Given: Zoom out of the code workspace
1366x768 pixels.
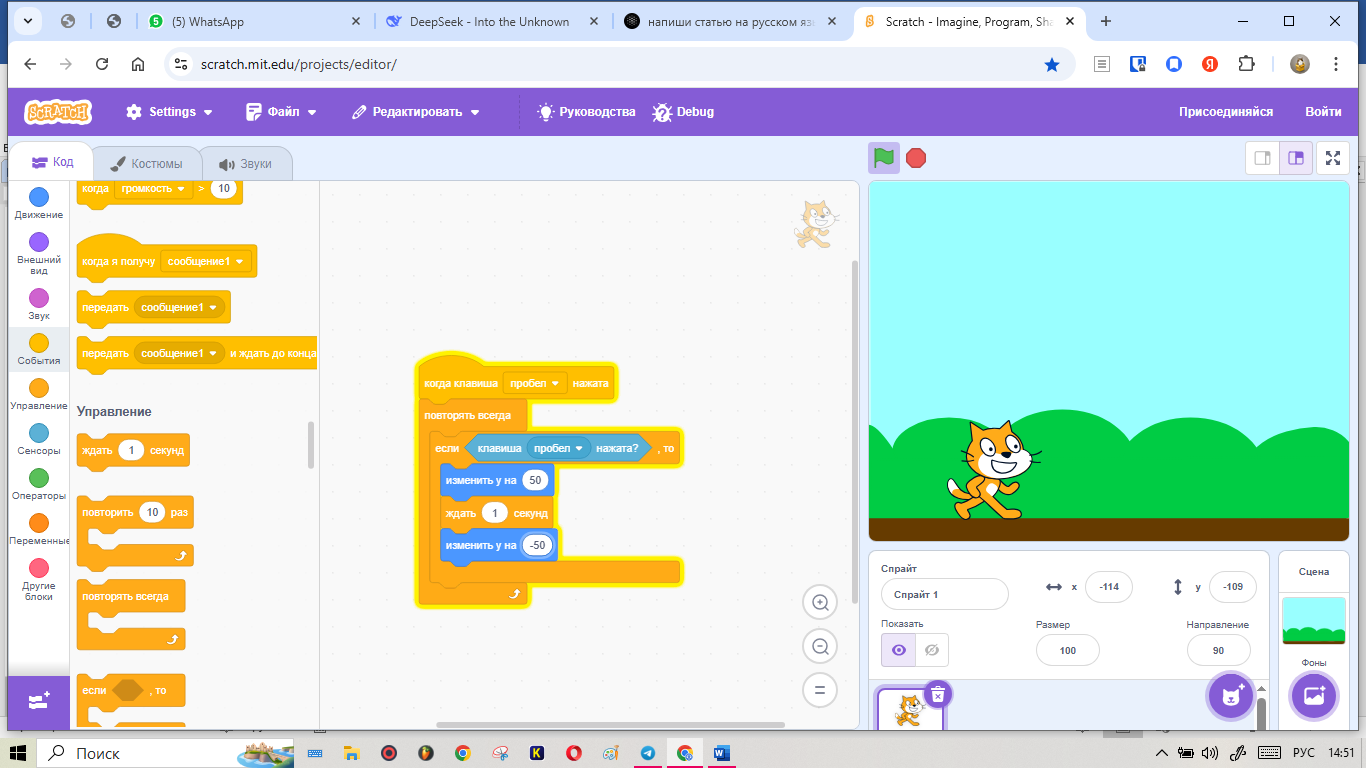Looking at the screenshot, I should point(820,647).
